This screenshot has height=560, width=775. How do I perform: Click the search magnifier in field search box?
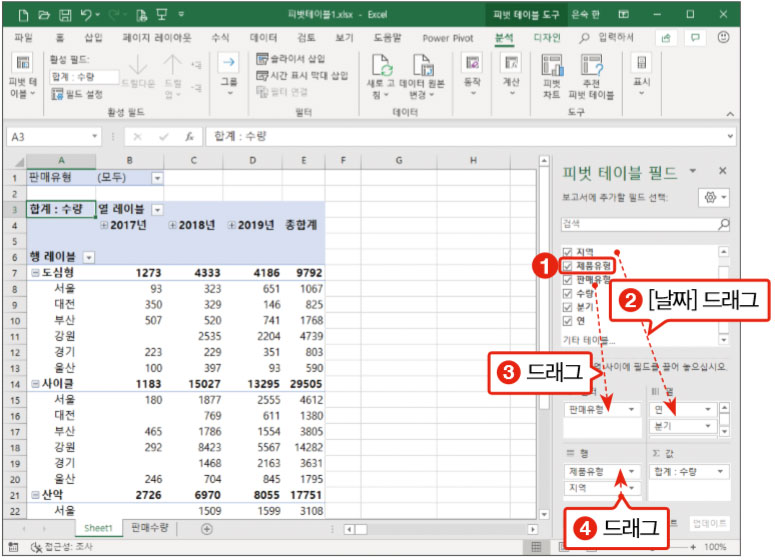[x=724, y=224]
